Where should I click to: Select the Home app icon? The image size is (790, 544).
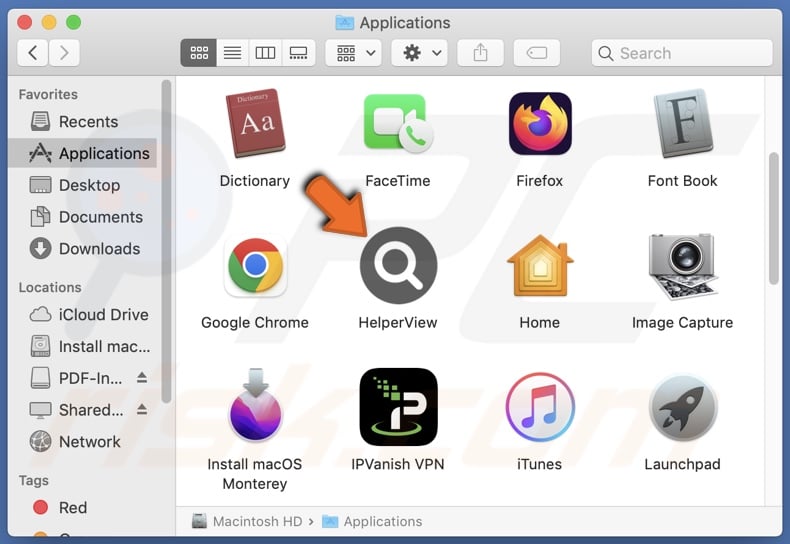click(x=540, y=265)
